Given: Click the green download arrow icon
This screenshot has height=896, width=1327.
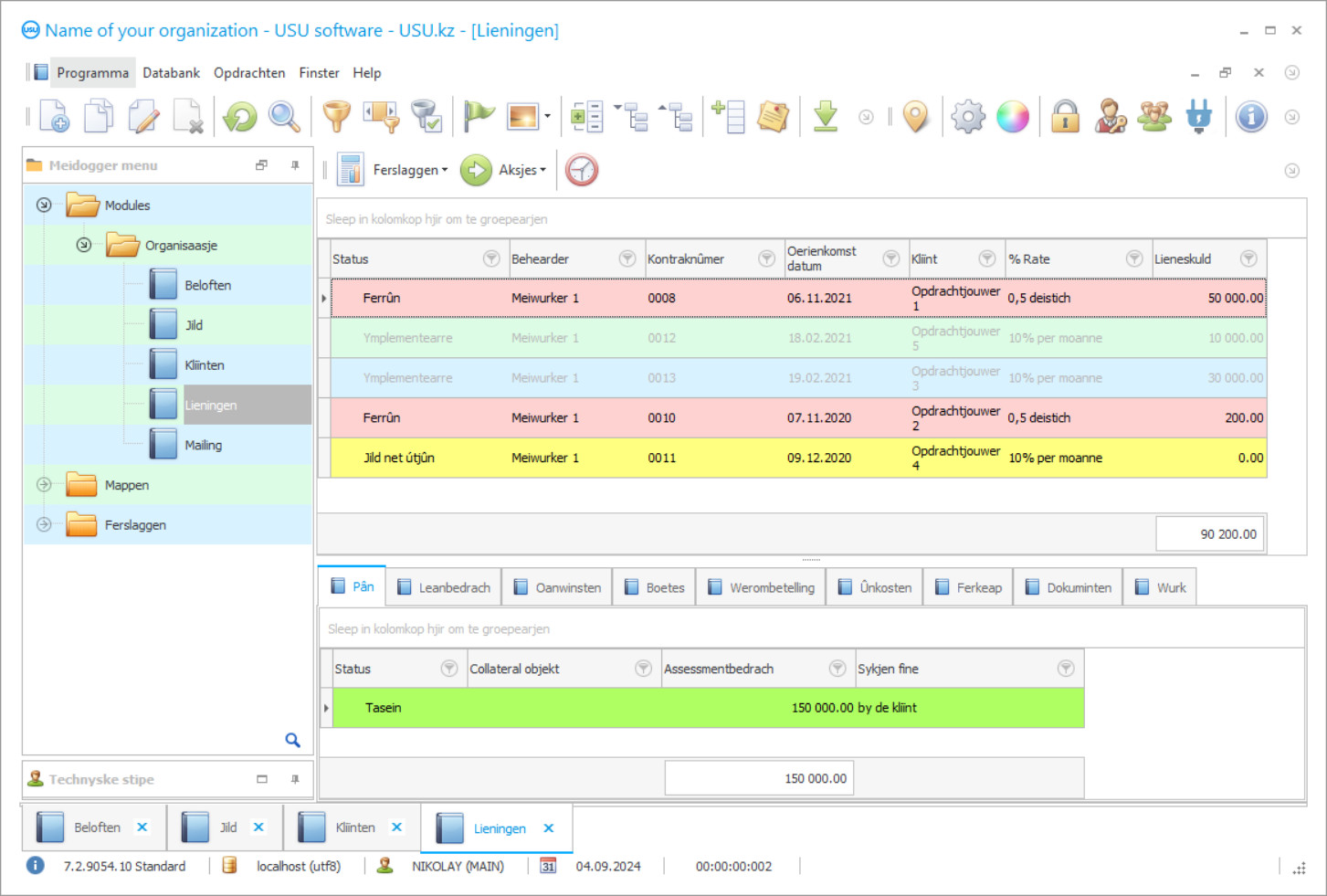Looking at the screenshot, I should 826,117.
